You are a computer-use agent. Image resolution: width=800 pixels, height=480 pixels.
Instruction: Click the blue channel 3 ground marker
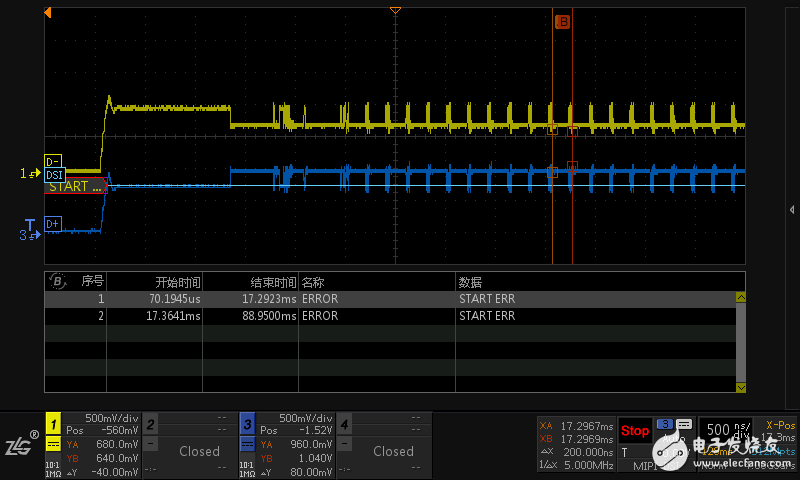pyautogui.click(x=29, y=235)
